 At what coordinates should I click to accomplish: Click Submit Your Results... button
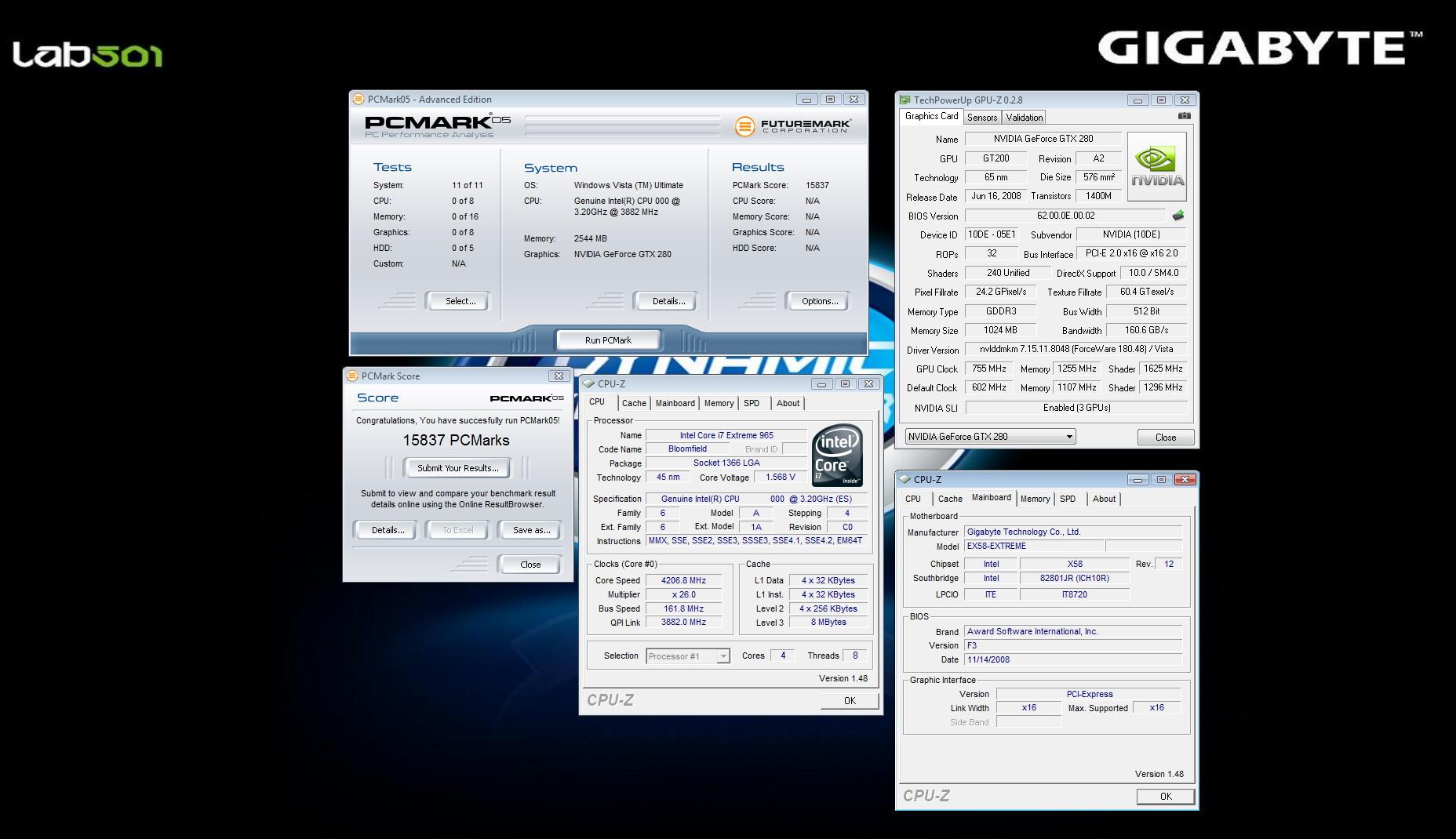(457, 468)
